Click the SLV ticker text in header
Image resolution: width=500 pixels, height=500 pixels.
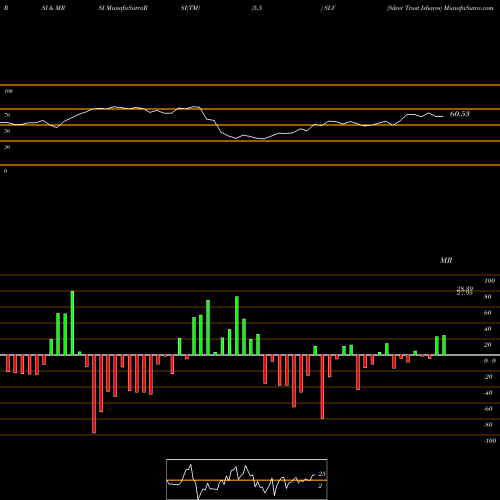pyautogui.click(x=329, y=8)
